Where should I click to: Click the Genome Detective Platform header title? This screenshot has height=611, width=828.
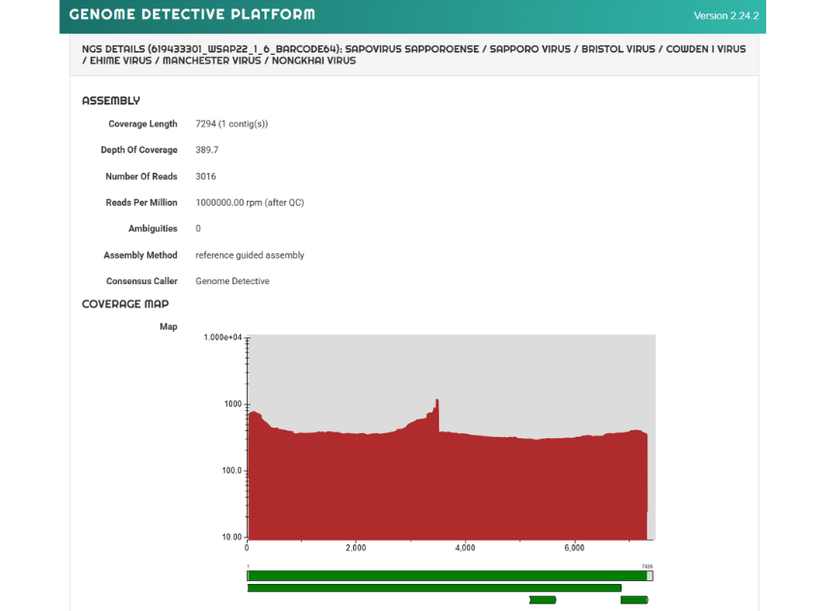coord(192,14)
